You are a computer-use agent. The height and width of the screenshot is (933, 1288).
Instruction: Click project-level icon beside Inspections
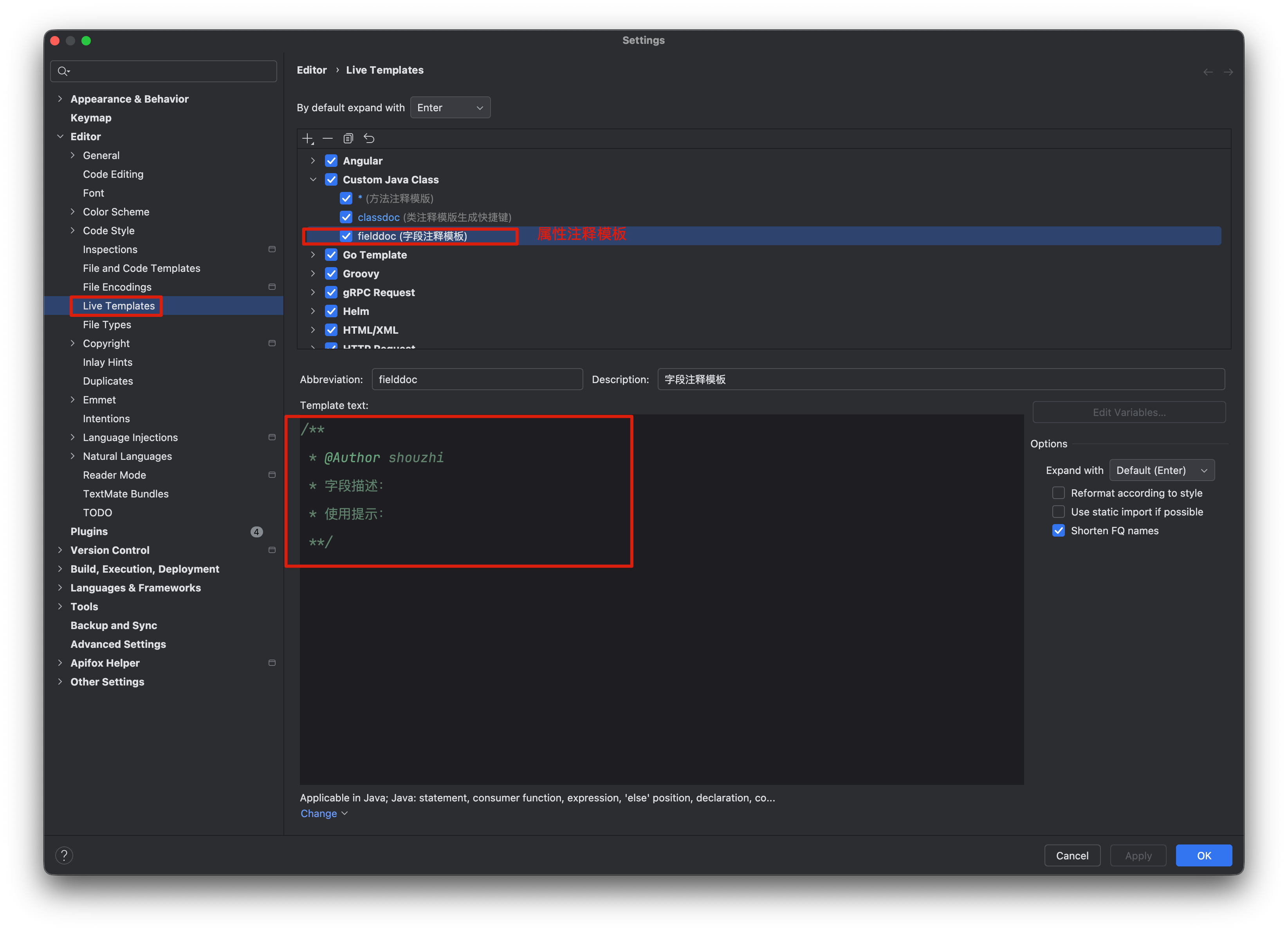[x=272, y=250]
